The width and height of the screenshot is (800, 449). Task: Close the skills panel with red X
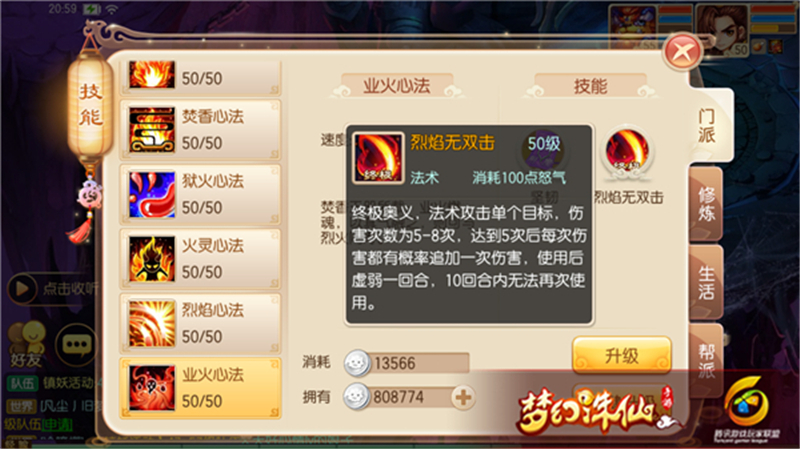tap(682, 52)
